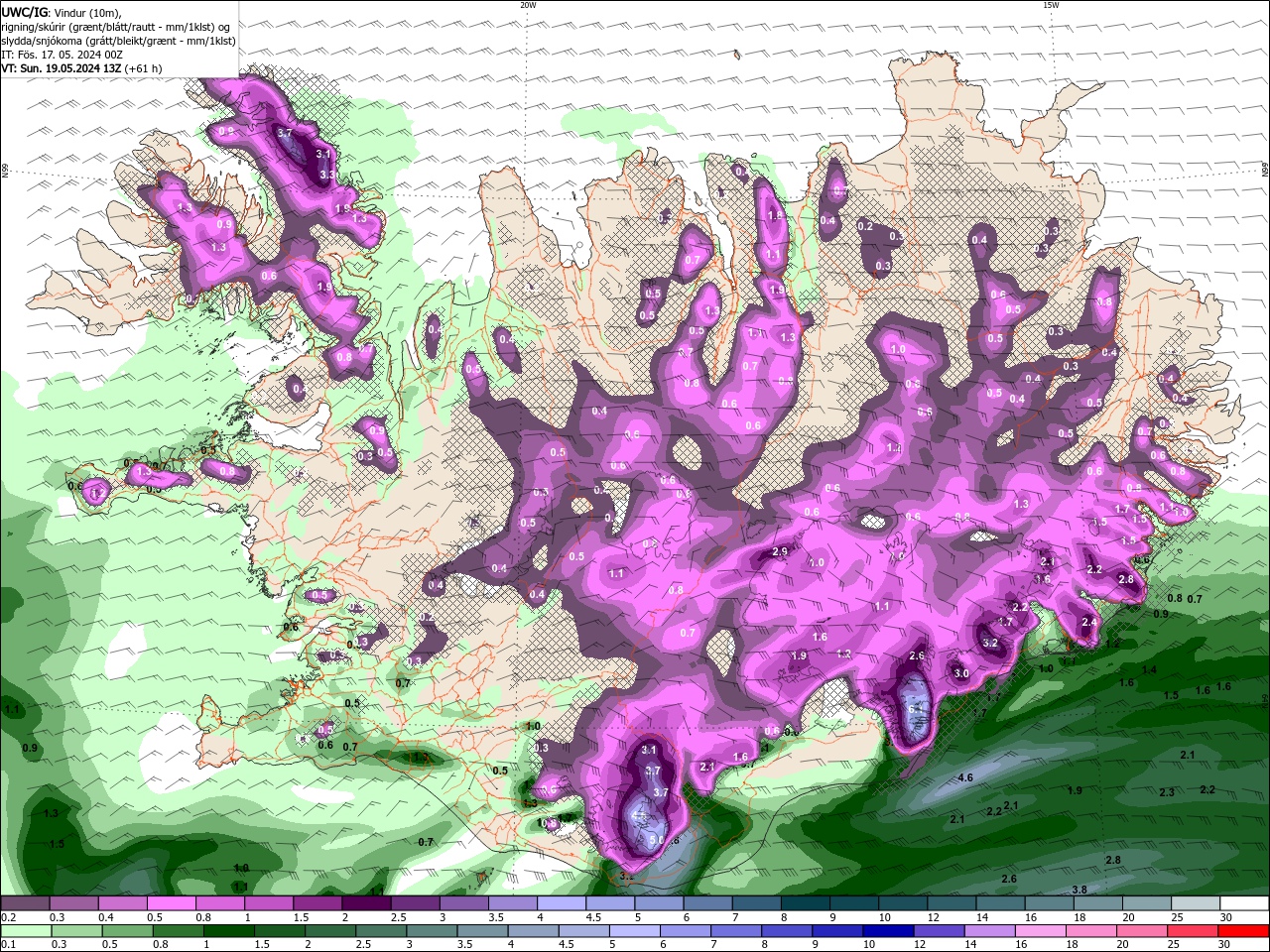The image size is (1270, 952).
Task: Click the '4.6' rainfall value on the map
Action: coord(965,778)
